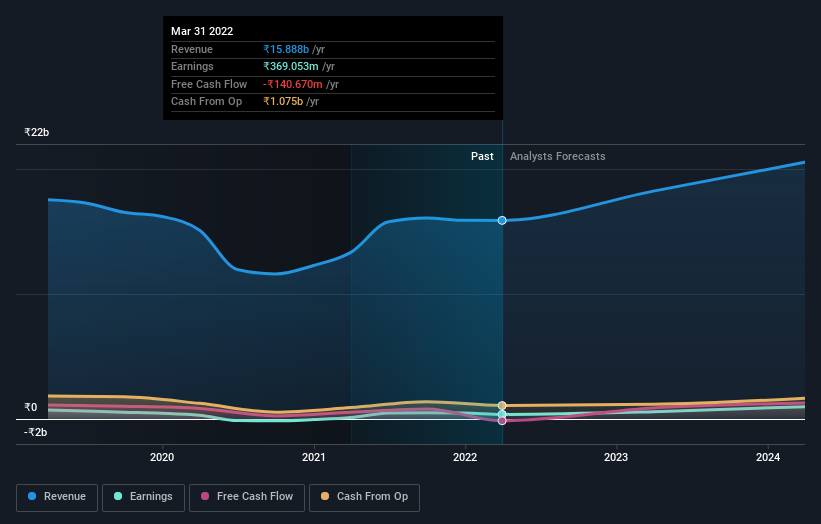Click the 2023 x-axis label
Viewport: 821px width, 524px height.
[x=616, y=457]
